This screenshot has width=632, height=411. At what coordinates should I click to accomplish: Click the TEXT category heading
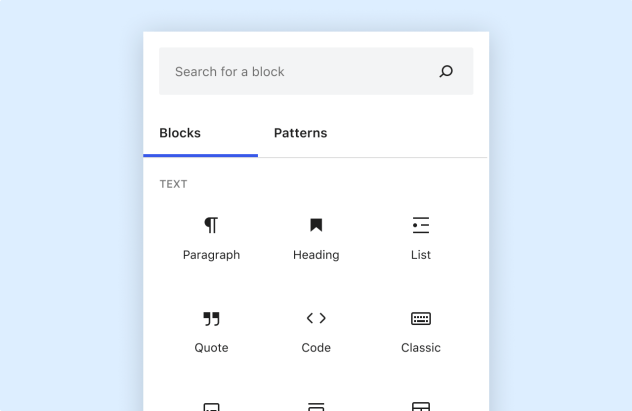tap(173, 184)
